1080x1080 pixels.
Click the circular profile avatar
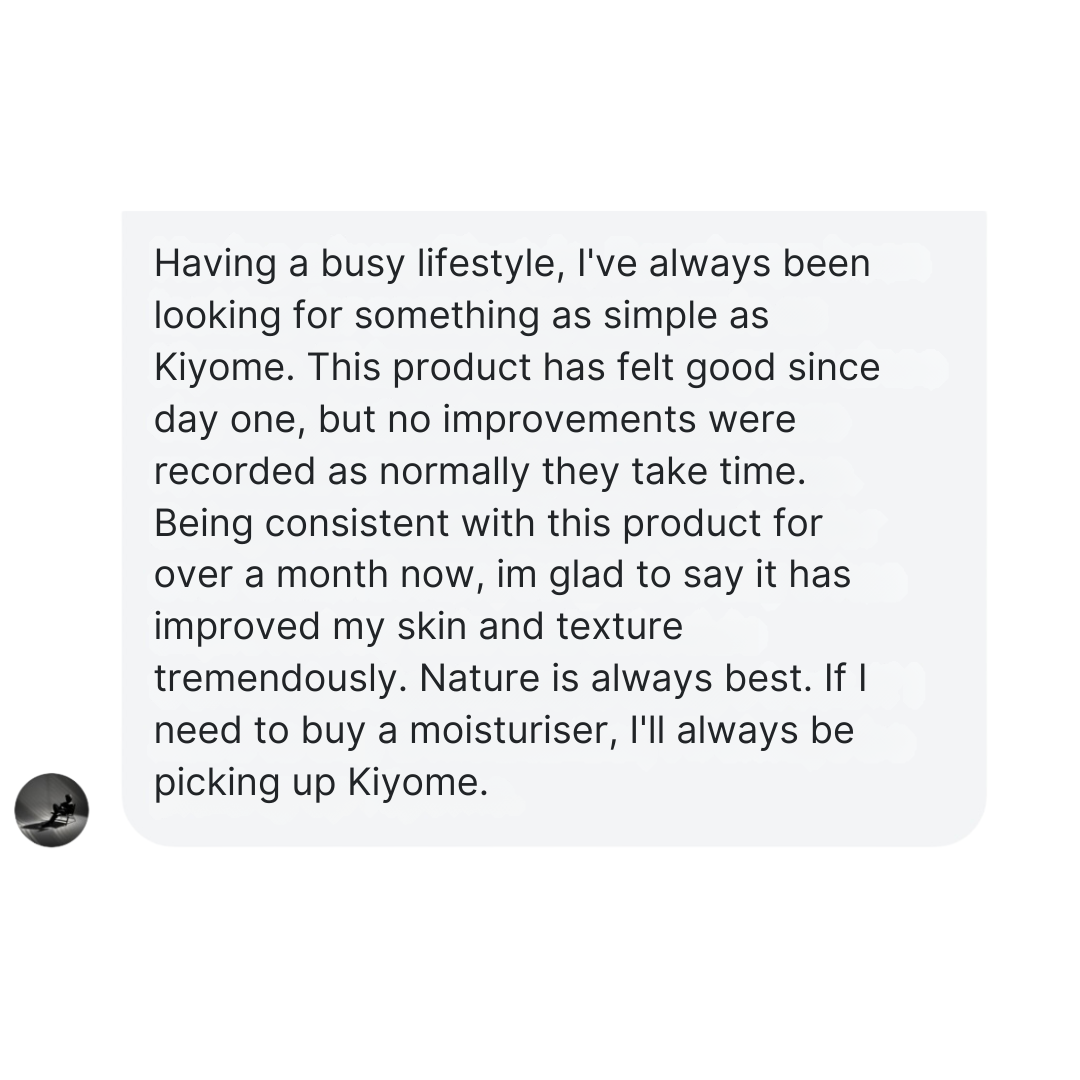52,810
